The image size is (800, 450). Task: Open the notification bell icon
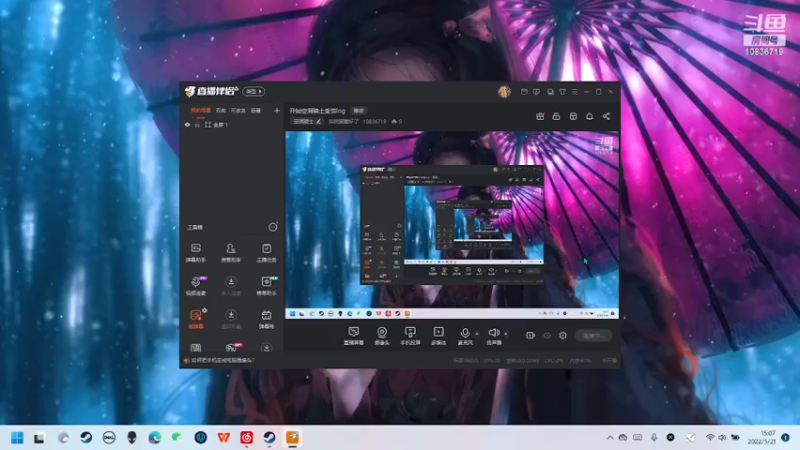click(589, 116)
